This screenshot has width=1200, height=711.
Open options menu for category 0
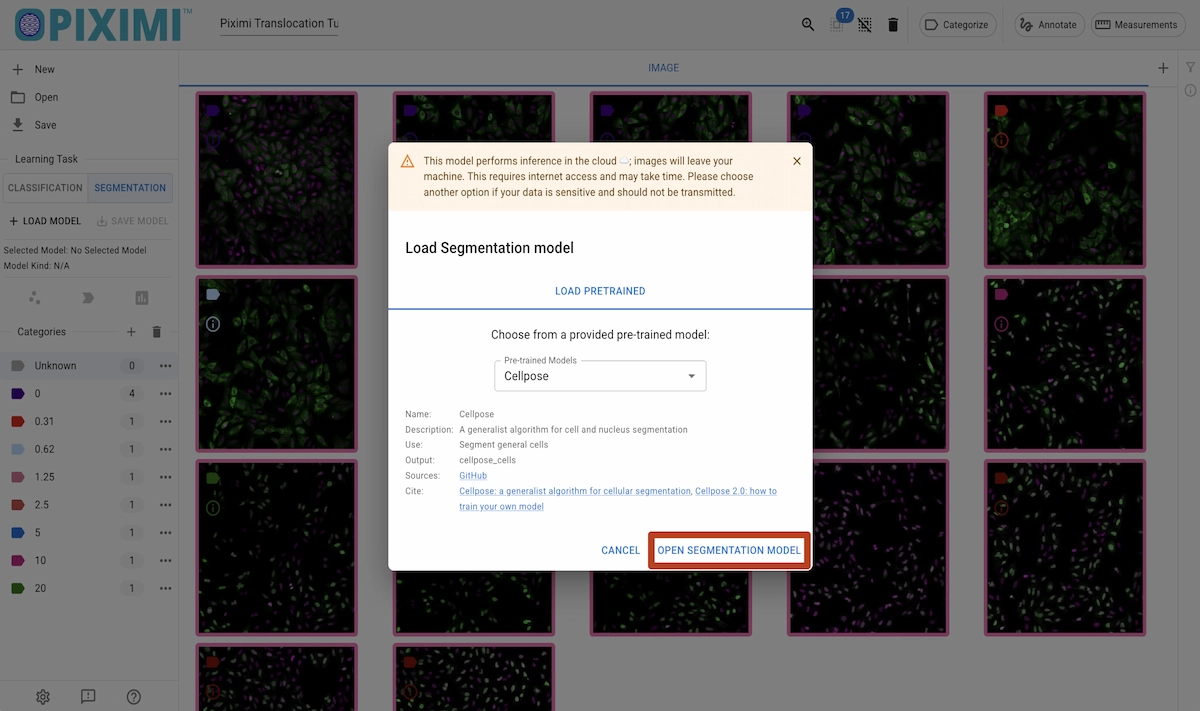166,394
